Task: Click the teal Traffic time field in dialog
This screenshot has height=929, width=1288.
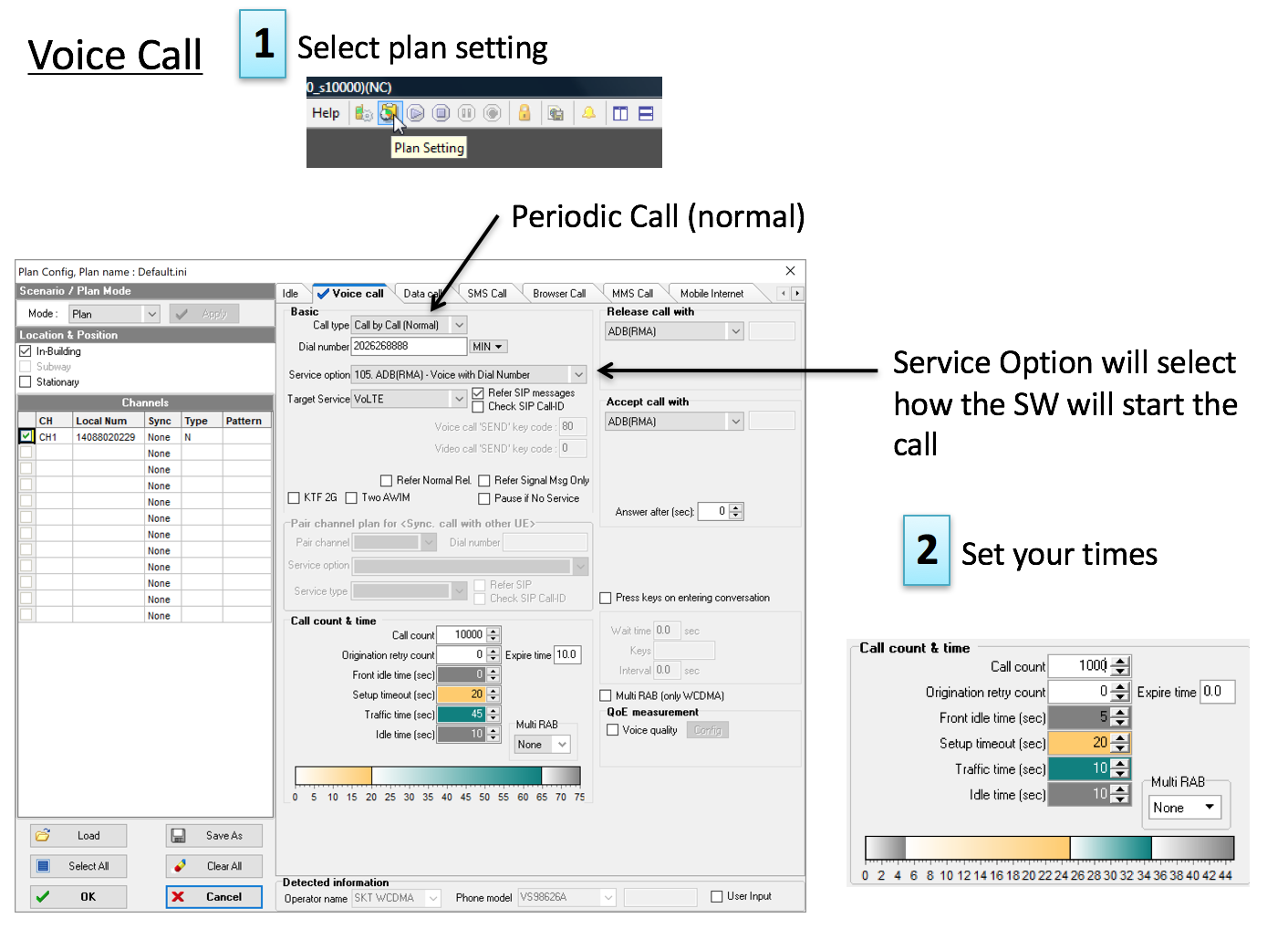Action: tap(462, 715)
